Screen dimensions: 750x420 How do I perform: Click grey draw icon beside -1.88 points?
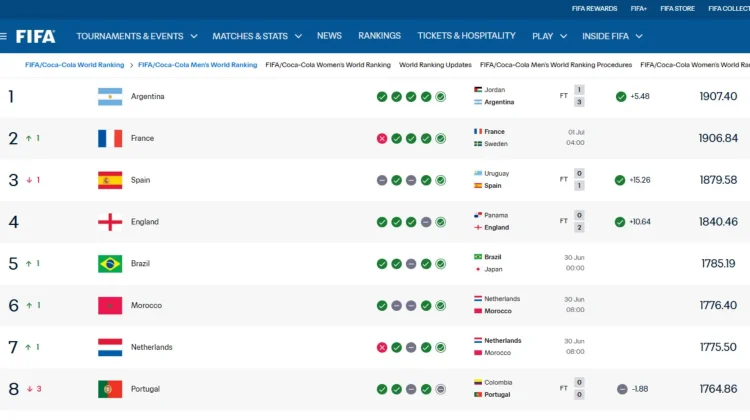[x=622, y=389]
